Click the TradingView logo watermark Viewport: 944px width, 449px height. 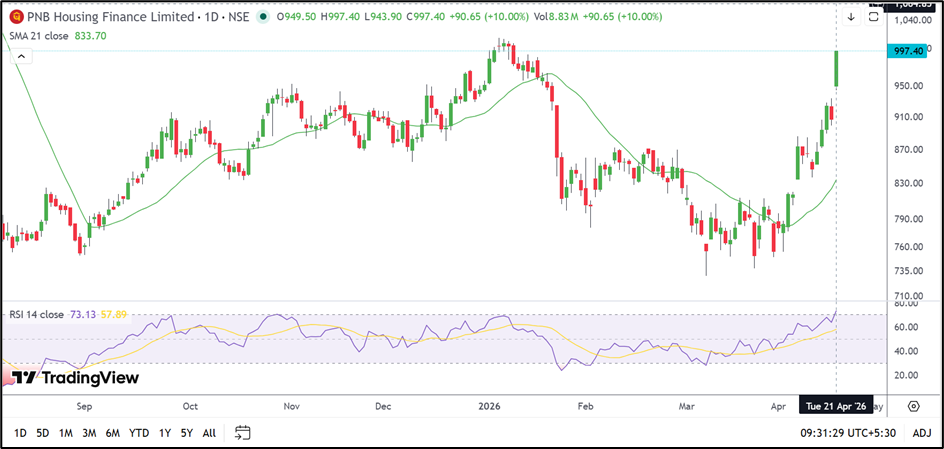pyautogui.click(x=75, y=378)
